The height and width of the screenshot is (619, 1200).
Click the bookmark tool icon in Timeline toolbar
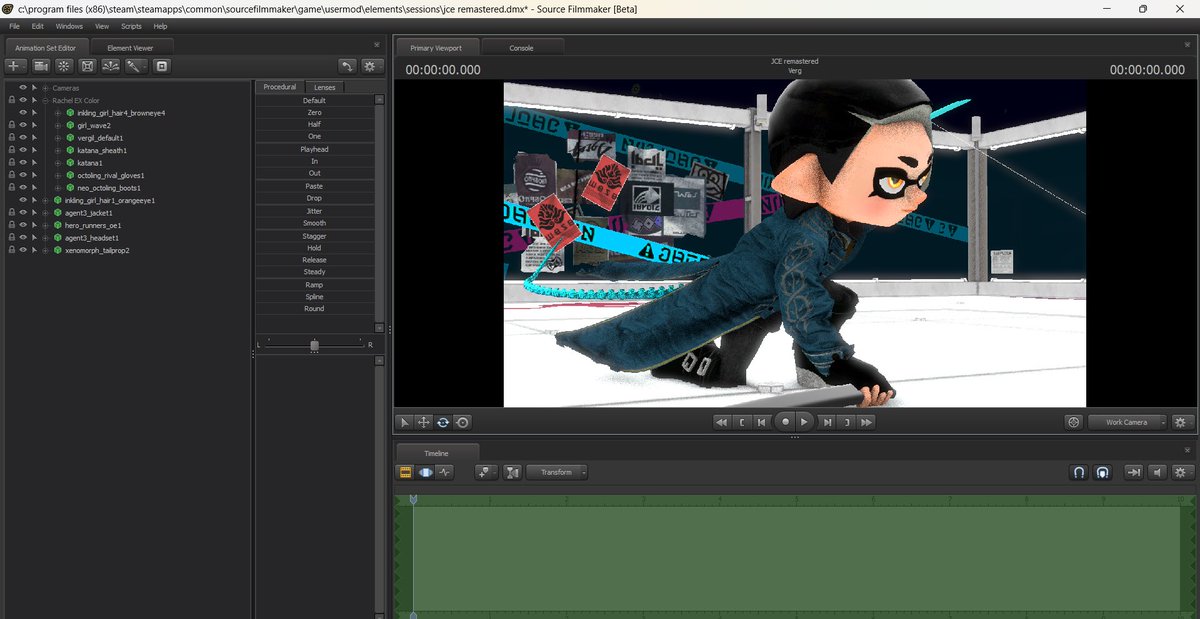(x=487, y=472)
